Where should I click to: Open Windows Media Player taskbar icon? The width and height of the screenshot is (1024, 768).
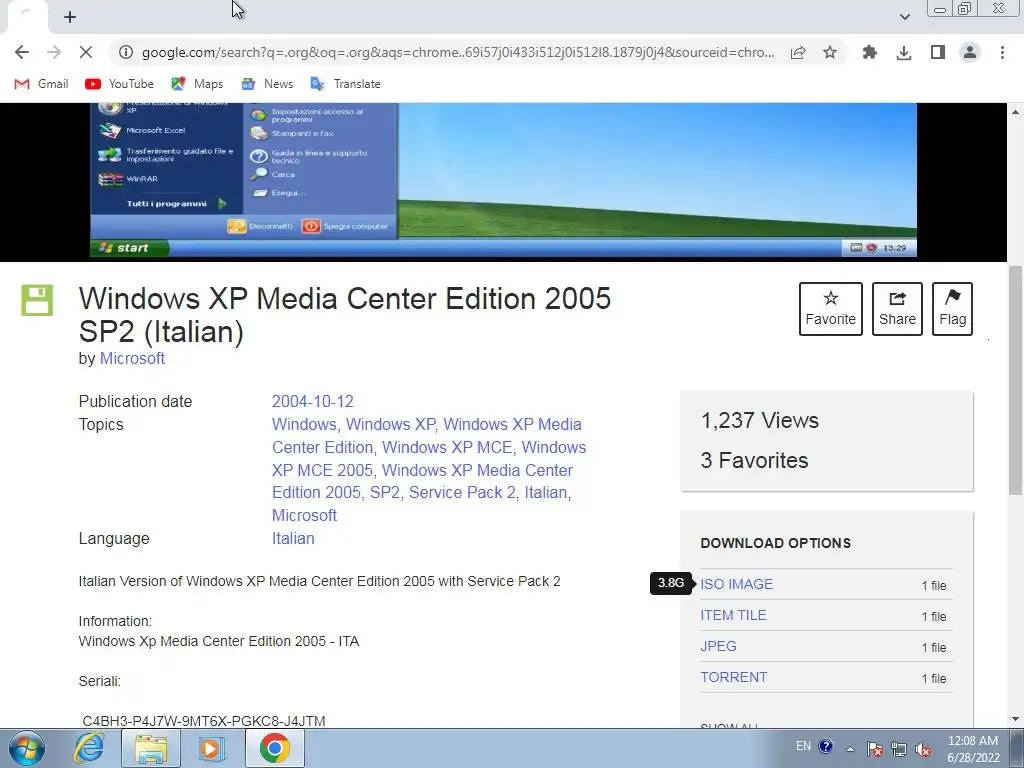(x=211, y=748)
